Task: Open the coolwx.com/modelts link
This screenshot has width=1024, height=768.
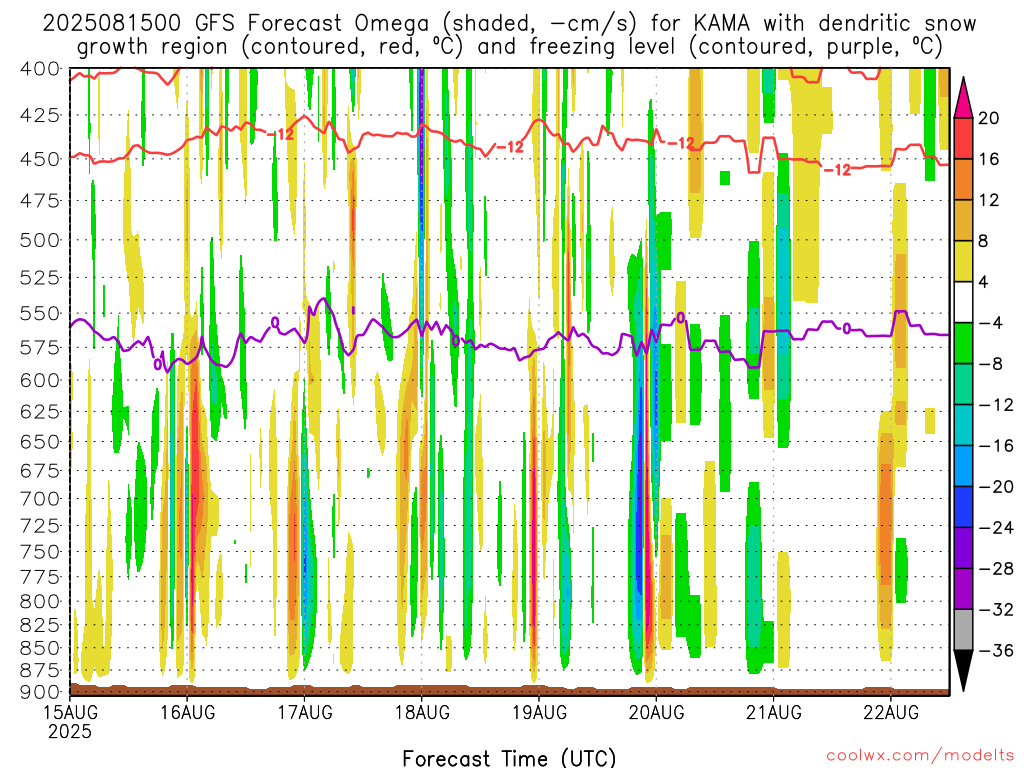Action: [920, 756]
